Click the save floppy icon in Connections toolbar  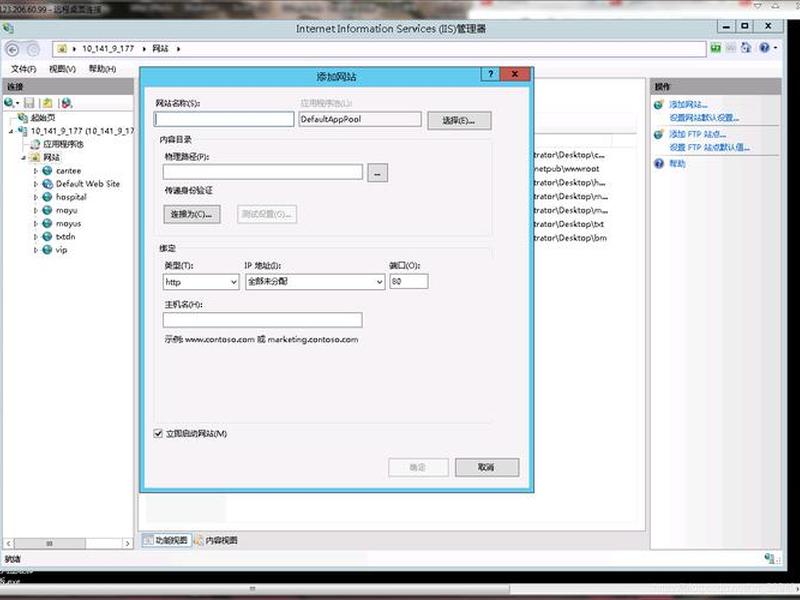tap(29, 103)
